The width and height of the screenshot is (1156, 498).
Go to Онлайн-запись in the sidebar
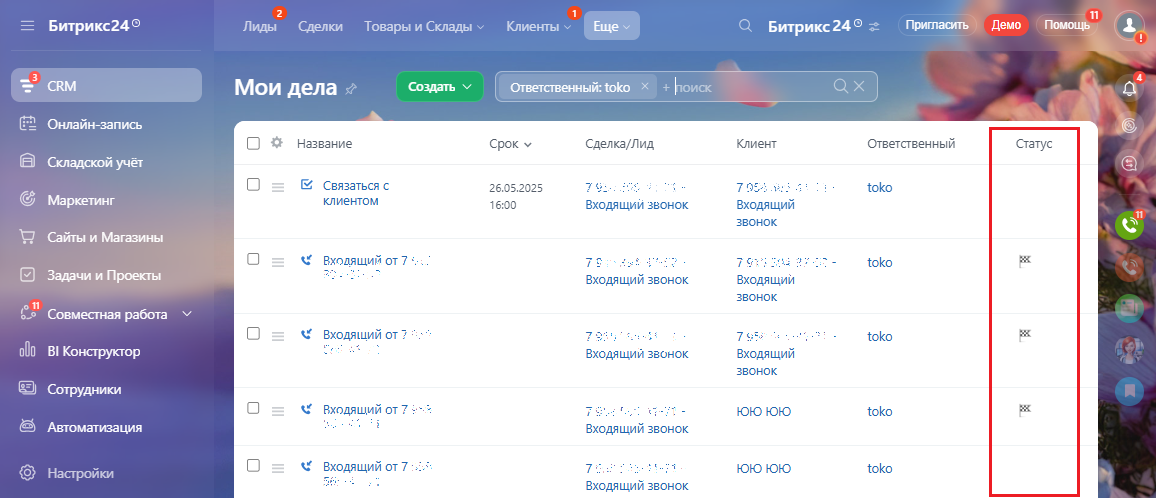point(94,124)
